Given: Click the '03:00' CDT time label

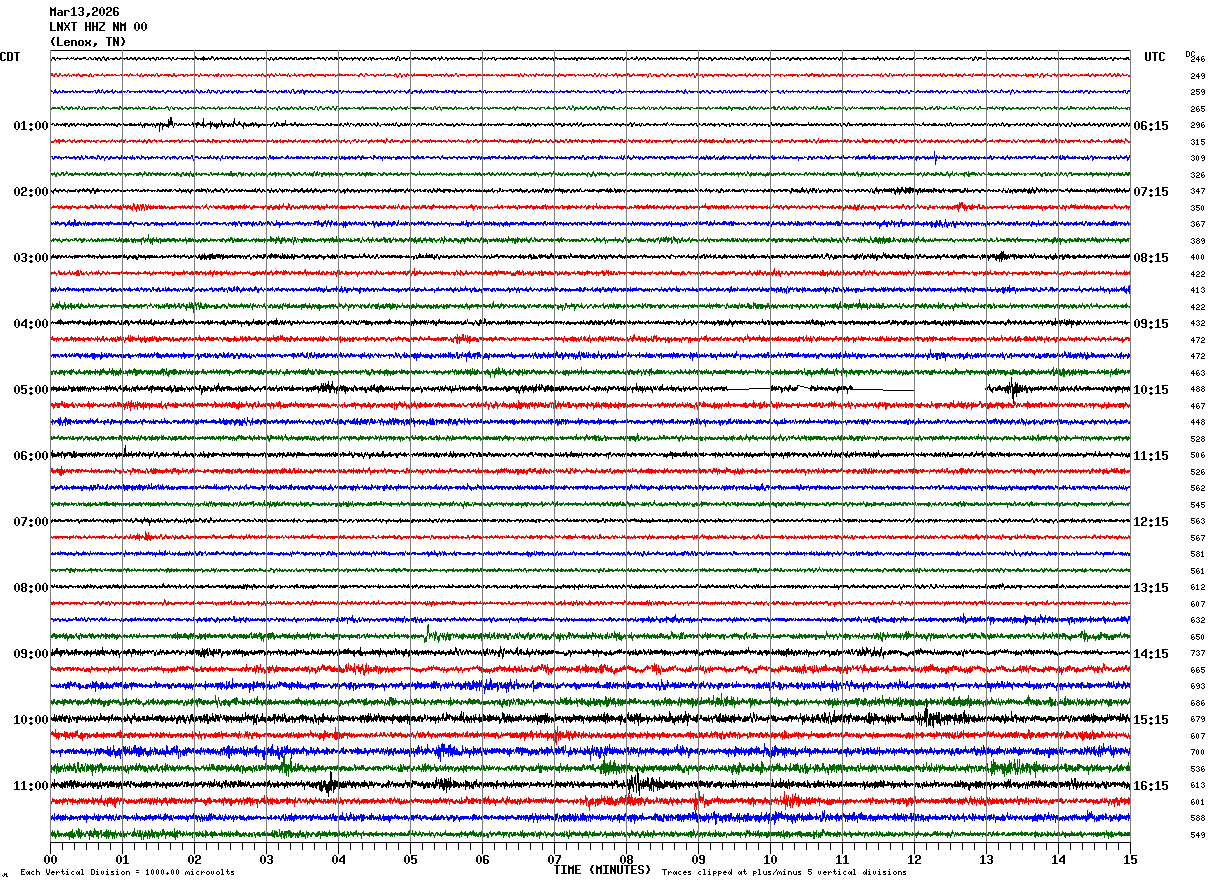Looking at the screenshot, I should 31,258.
